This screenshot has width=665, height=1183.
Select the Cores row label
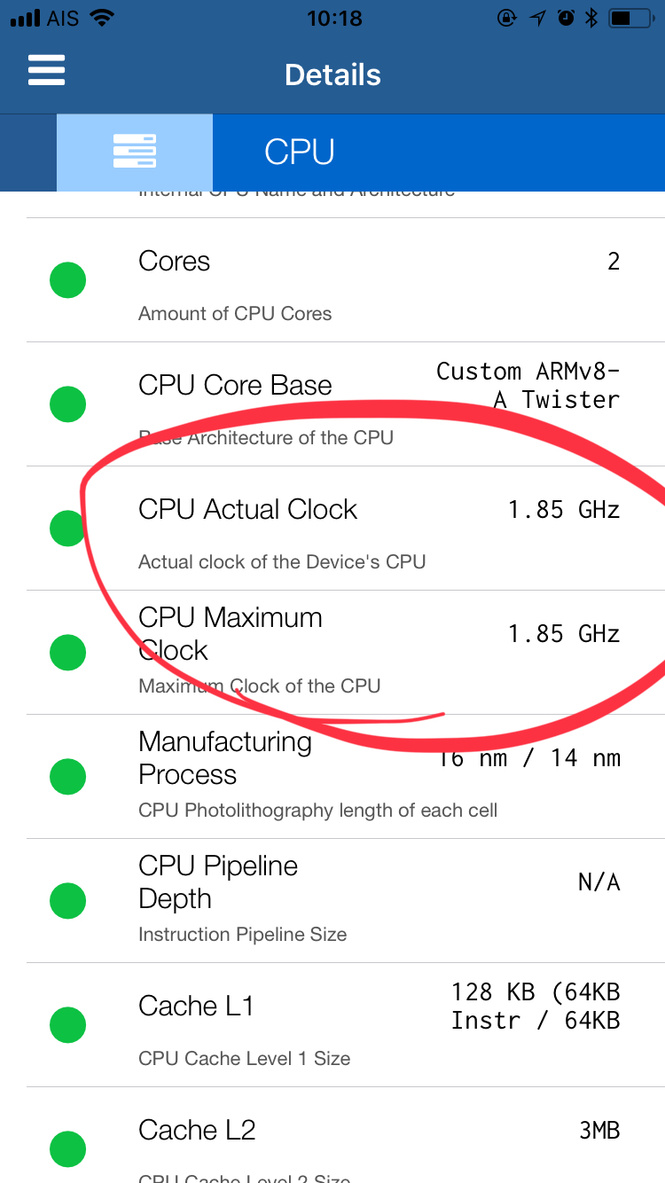coord(174,261)
